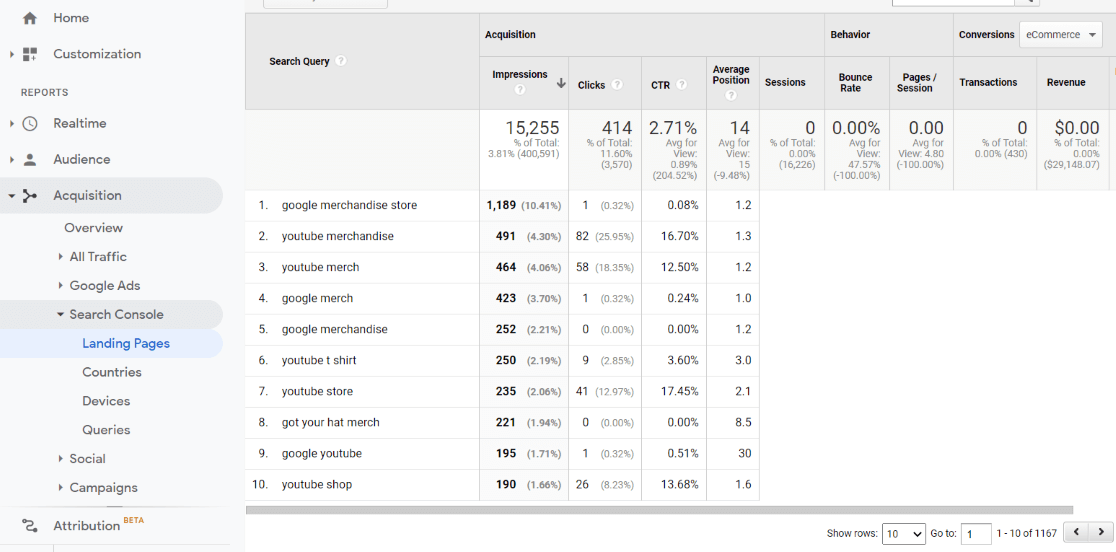Click the Home navigation item
The width and height of the screenshot is (1116, 552).
point(71,18)
